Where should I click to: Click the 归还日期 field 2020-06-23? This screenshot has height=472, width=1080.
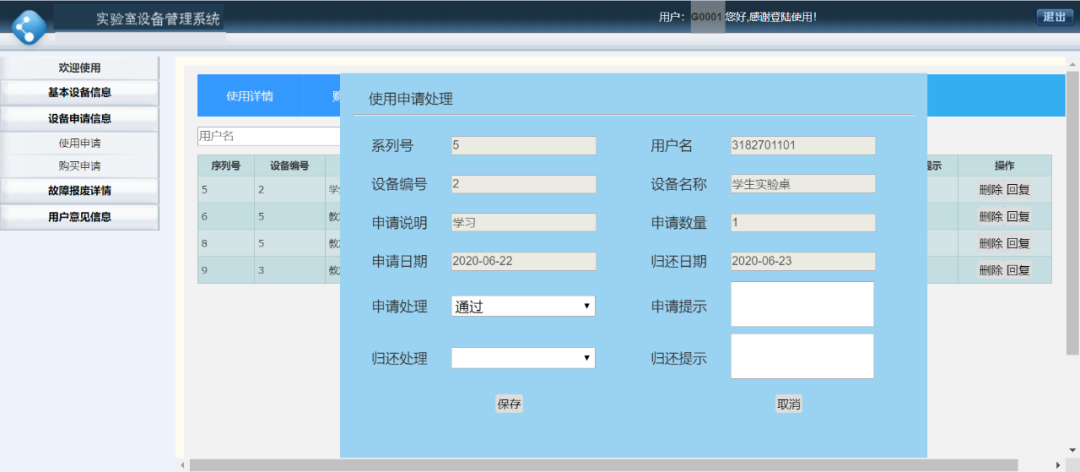click(802, 261)
